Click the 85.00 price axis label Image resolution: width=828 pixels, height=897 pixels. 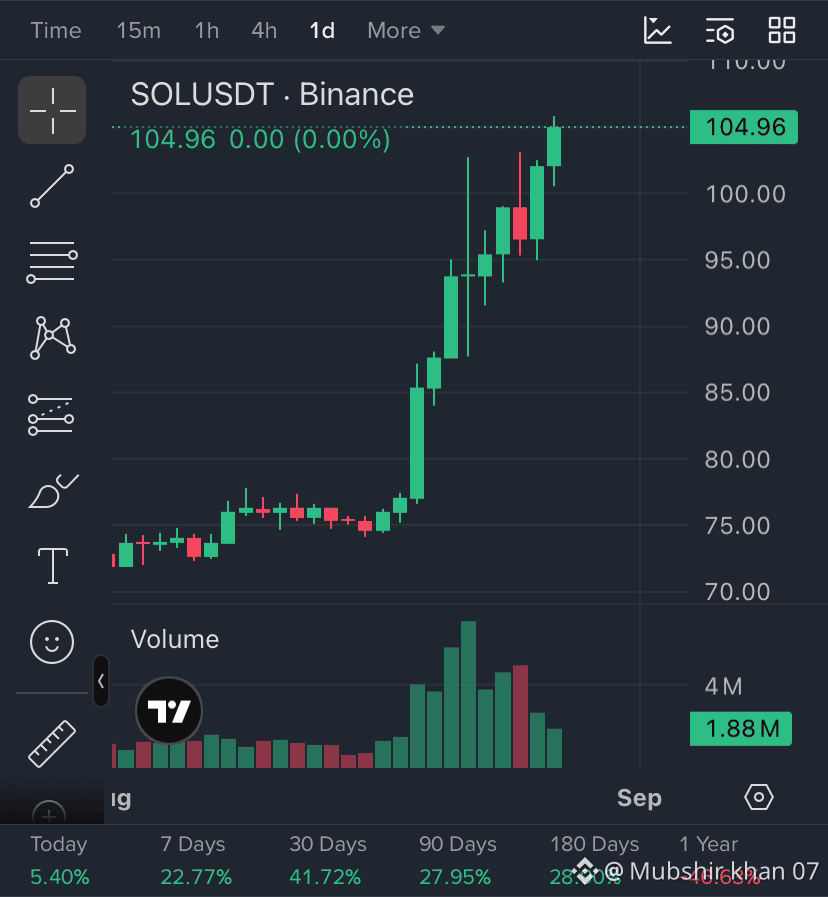click(x=737, y=392)
